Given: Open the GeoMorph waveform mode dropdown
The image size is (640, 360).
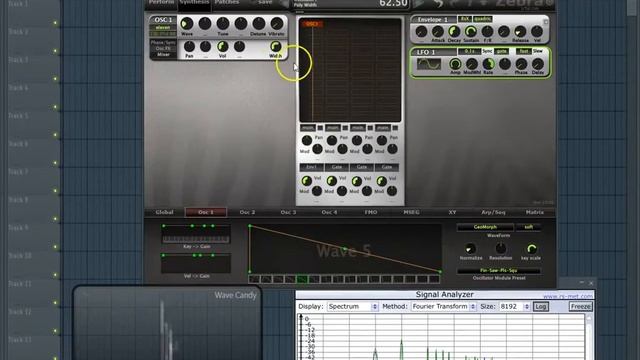Looking at the screenshot, I should pos(485,227).
